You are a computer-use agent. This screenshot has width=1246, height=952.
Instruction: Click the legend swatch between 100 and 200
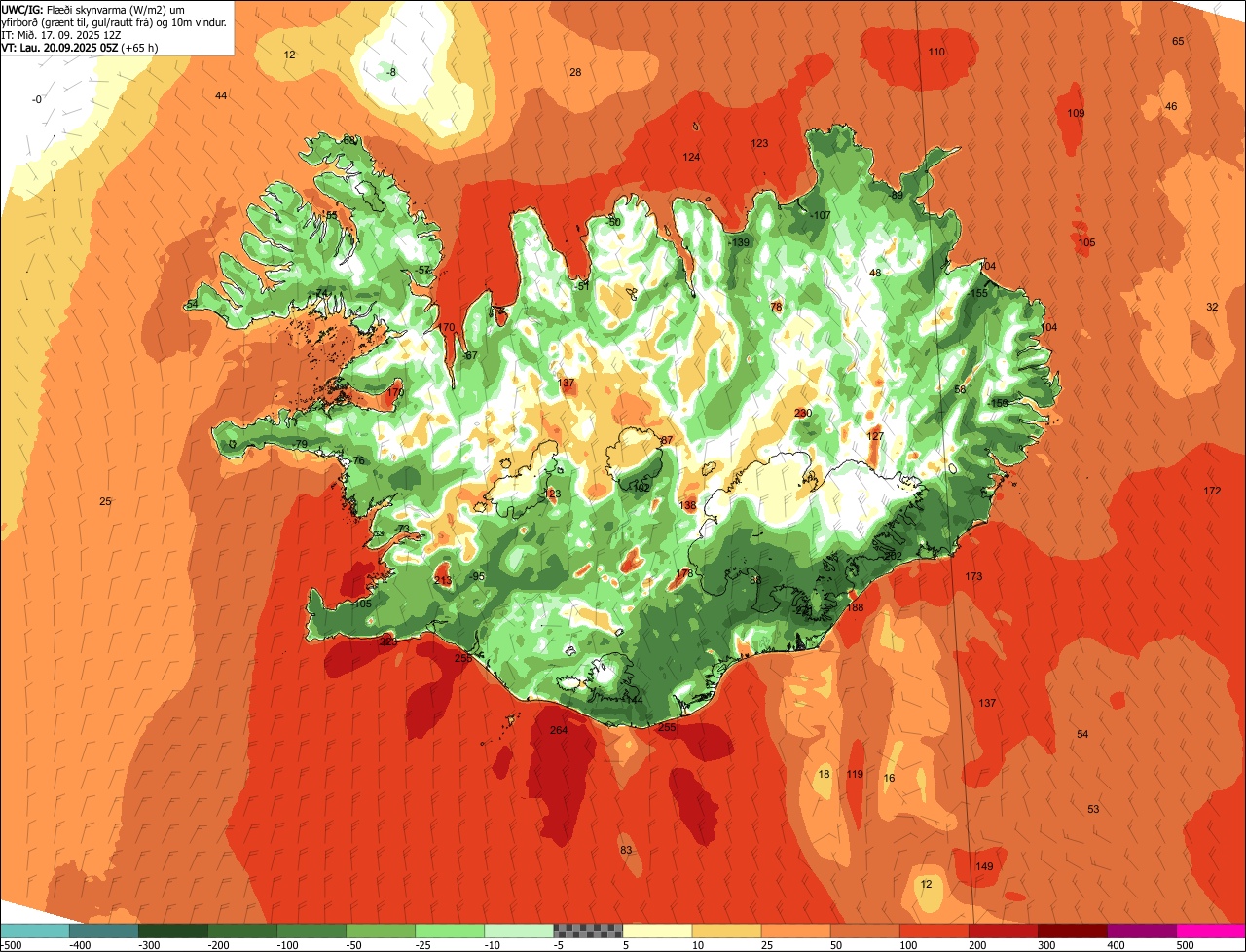934,931
